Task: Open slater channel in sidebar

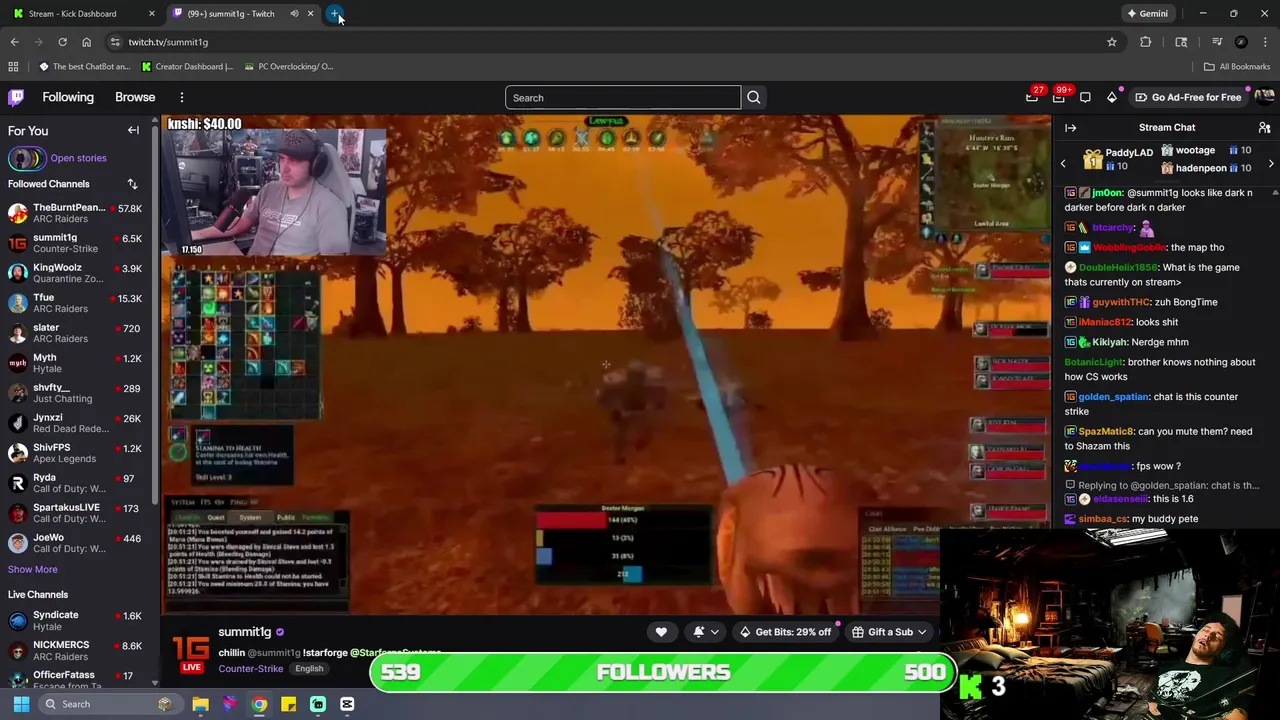Action: point(77,333)
